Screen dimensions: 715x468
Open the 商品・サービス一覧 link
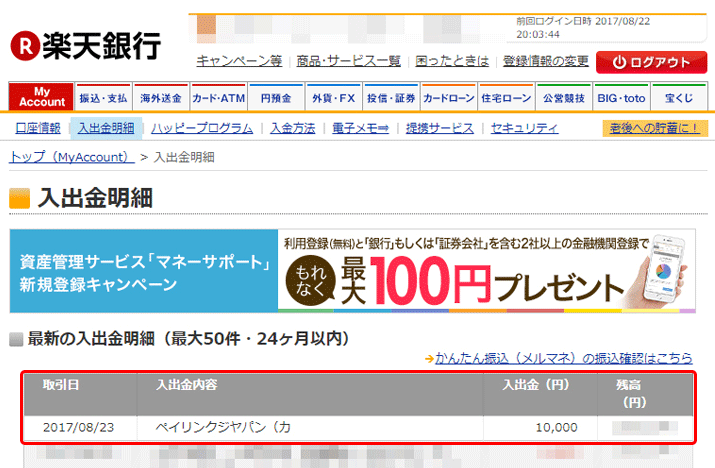point(349,61)
